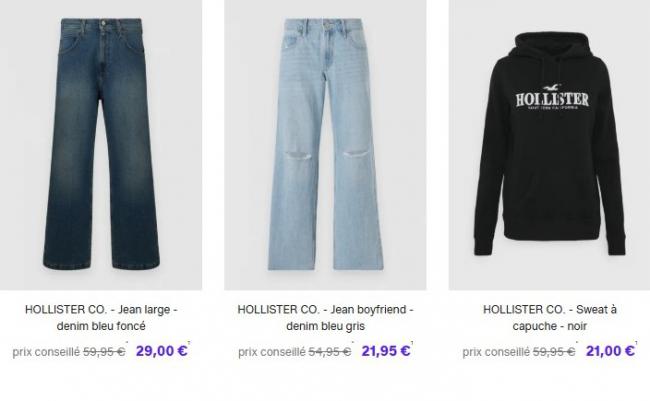This screenshot has width=650, height=401.
Task: Select the 21,00 € sale price
Action: (610, 351)
